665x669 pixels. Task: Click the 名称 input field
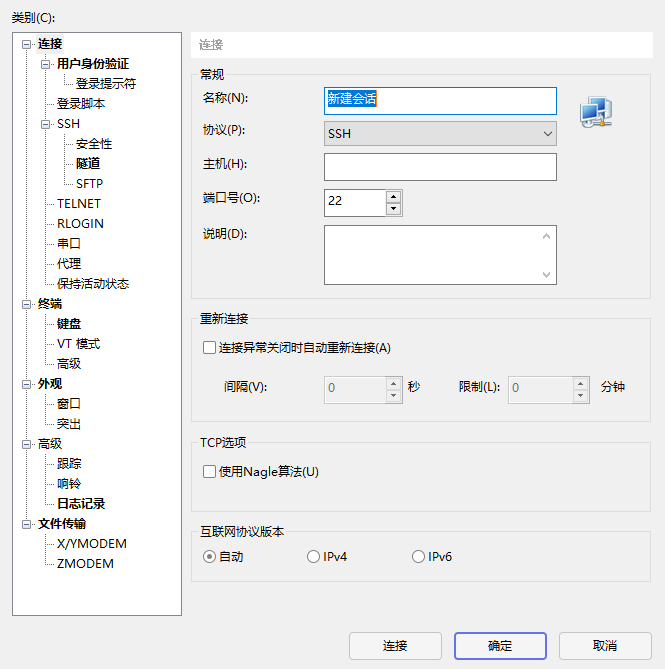(x=440, y=101)
